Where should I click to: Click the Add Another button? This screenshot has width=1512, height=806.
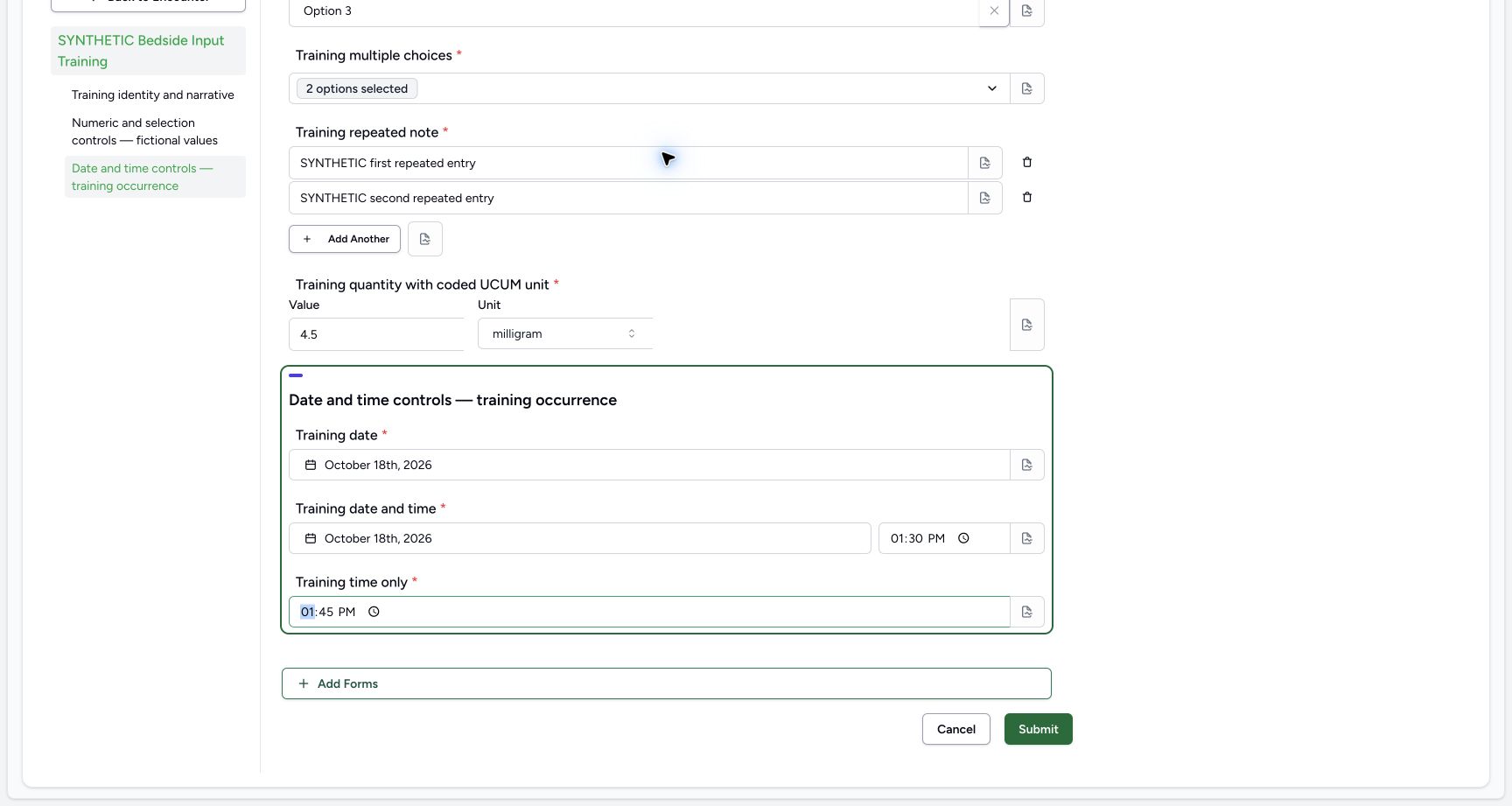coord(345,239)
